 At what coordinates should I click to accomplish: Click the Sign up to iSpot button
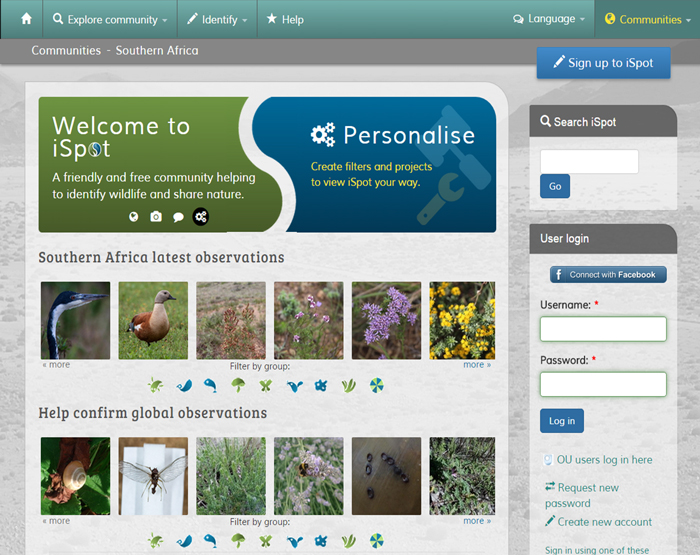coord(604,63)
